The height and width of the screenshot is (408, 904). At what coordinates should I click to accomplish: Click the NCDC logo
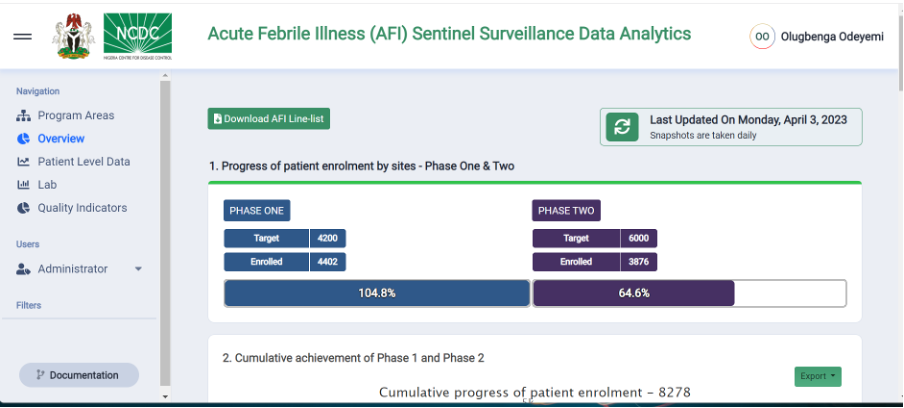point(138,34)
